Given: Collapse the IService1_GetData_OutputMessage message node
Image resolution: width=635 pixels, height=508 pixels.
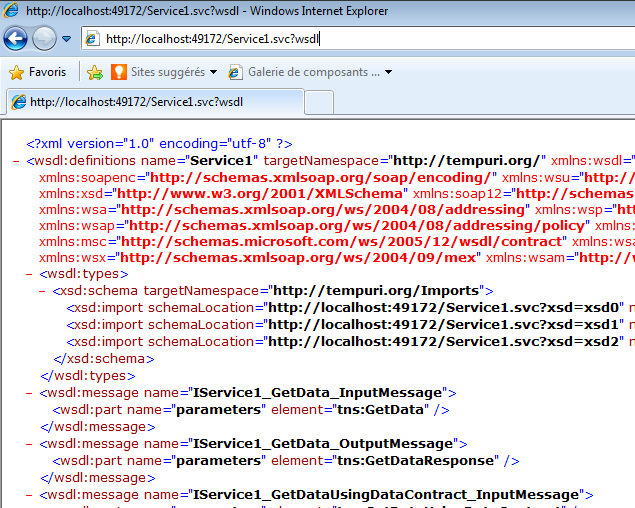Looking at the screenshot, I should [x=30, y=443].
